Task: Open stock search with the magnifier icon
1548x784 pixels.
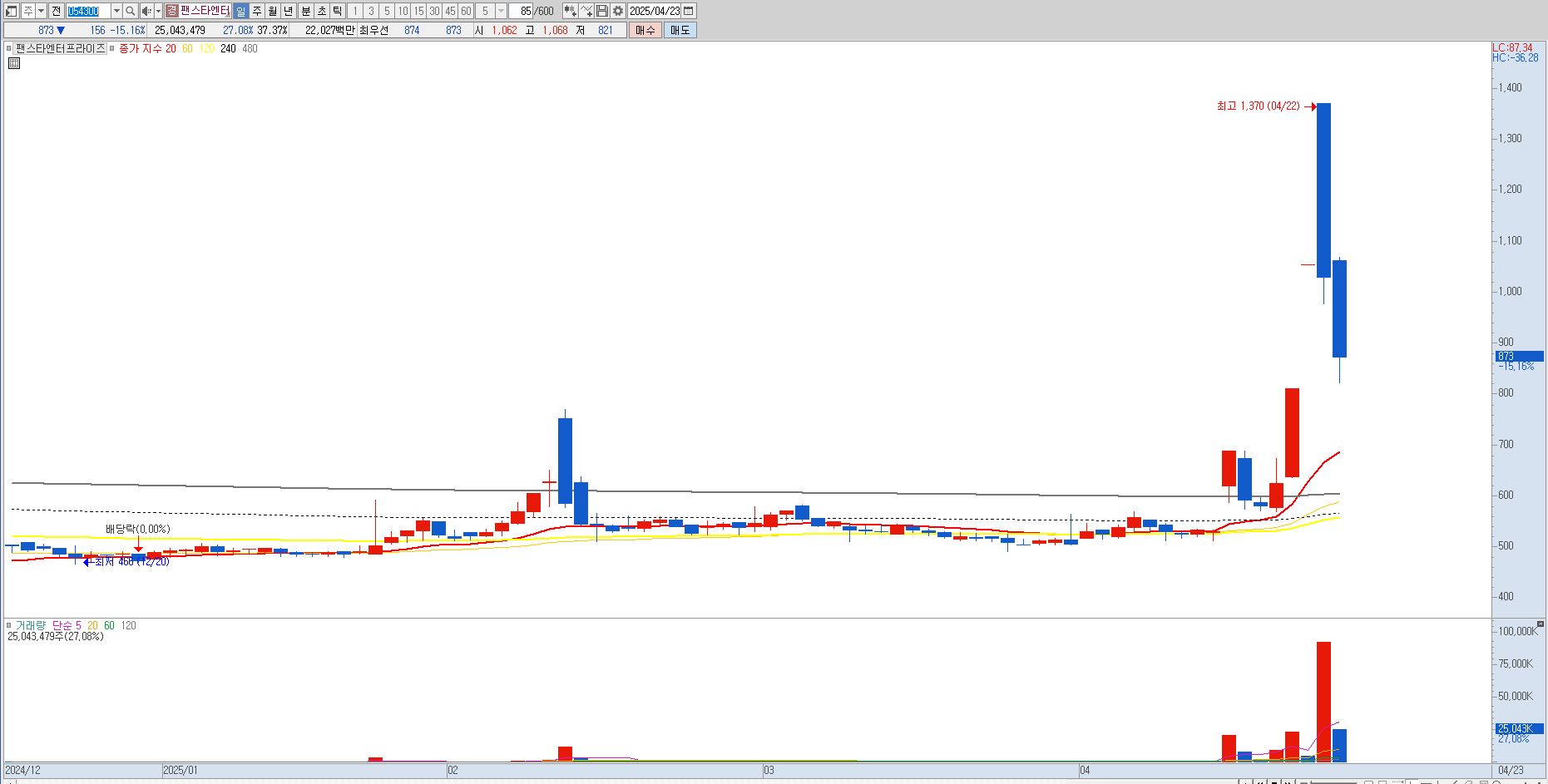Action: pyautogui.click(x=130, y=11)
